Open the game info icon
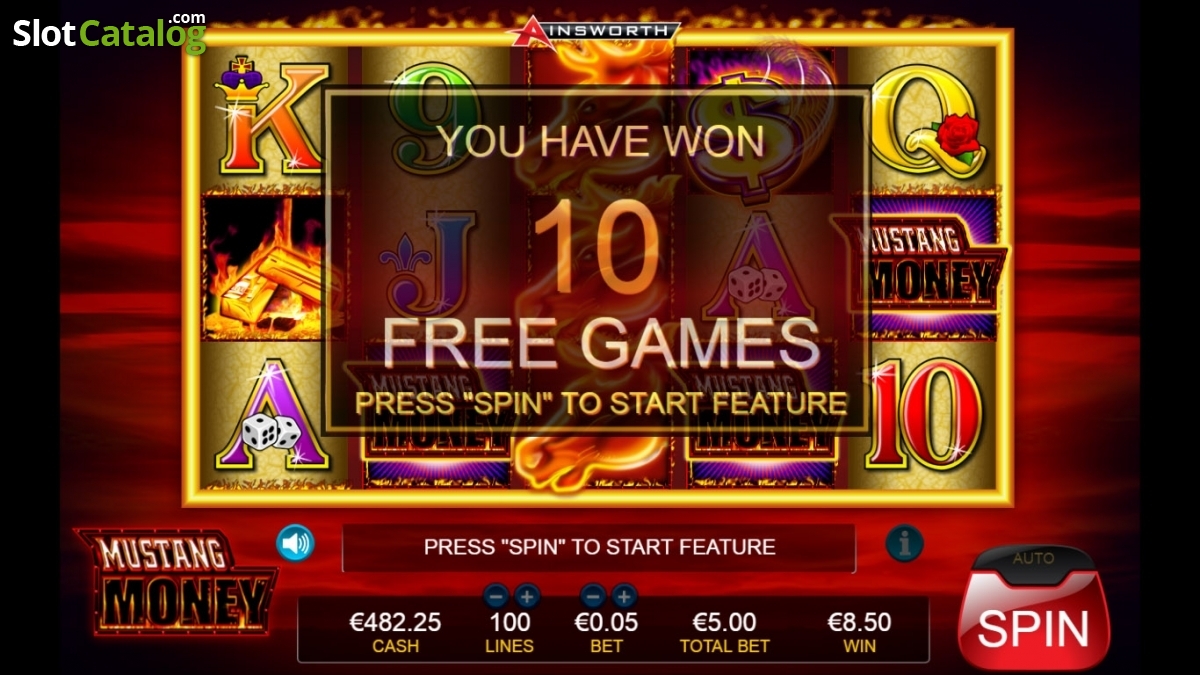 tap(904, 543)
